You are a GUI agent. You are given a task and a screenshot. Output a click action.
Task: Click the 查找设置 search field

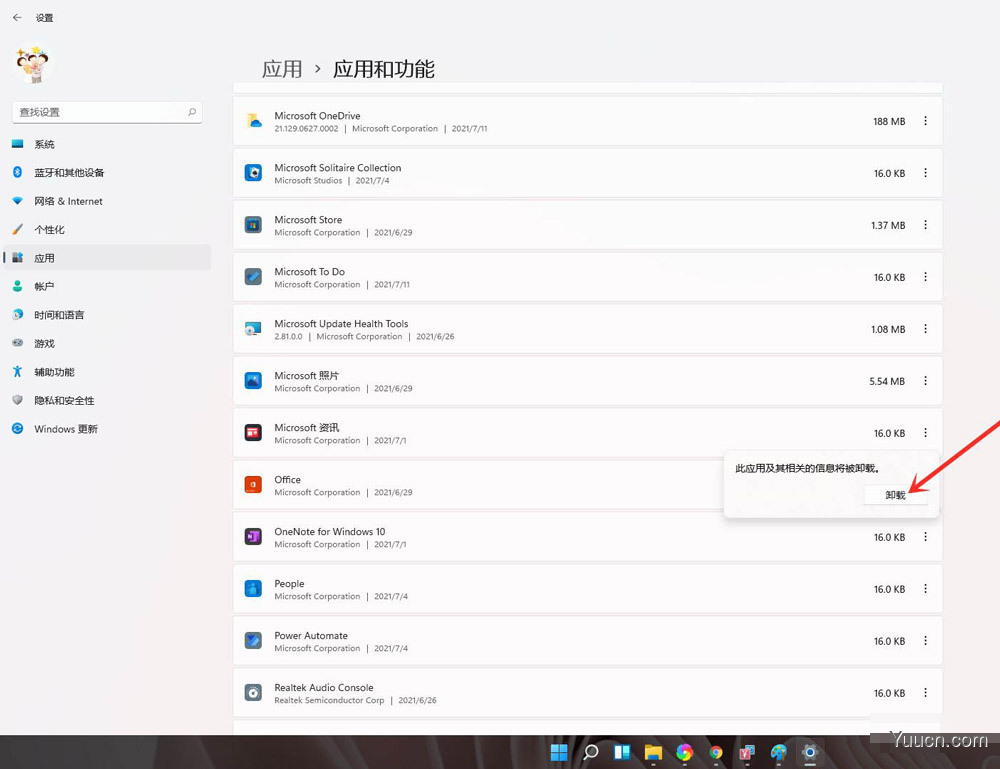click(107, 112)
